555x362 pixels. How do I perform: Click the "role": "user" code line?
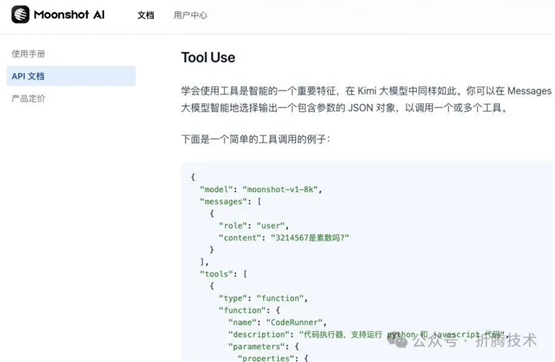[253, 226]
